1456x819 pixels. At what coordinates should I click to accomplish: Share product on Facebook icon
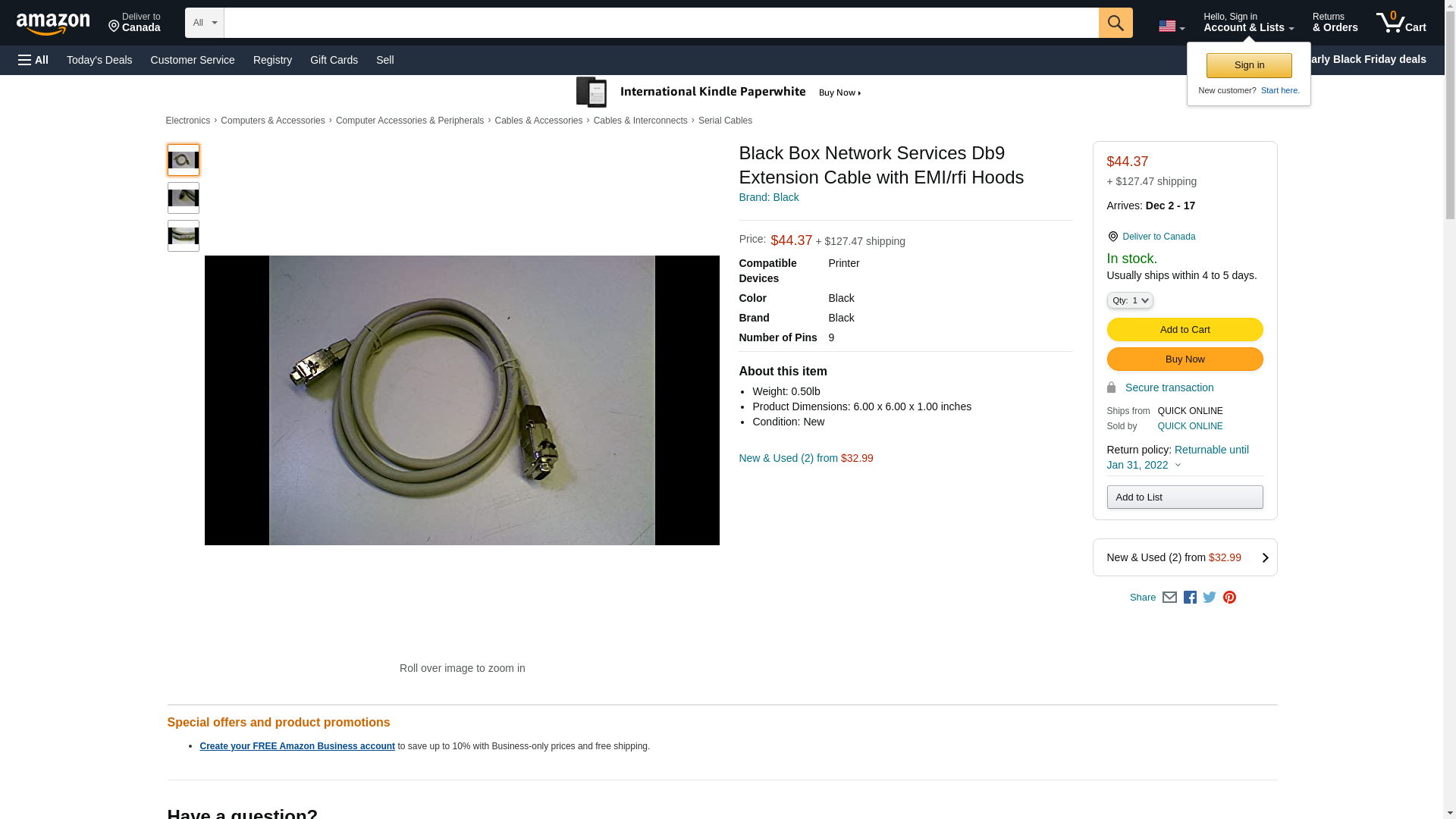1190,598
